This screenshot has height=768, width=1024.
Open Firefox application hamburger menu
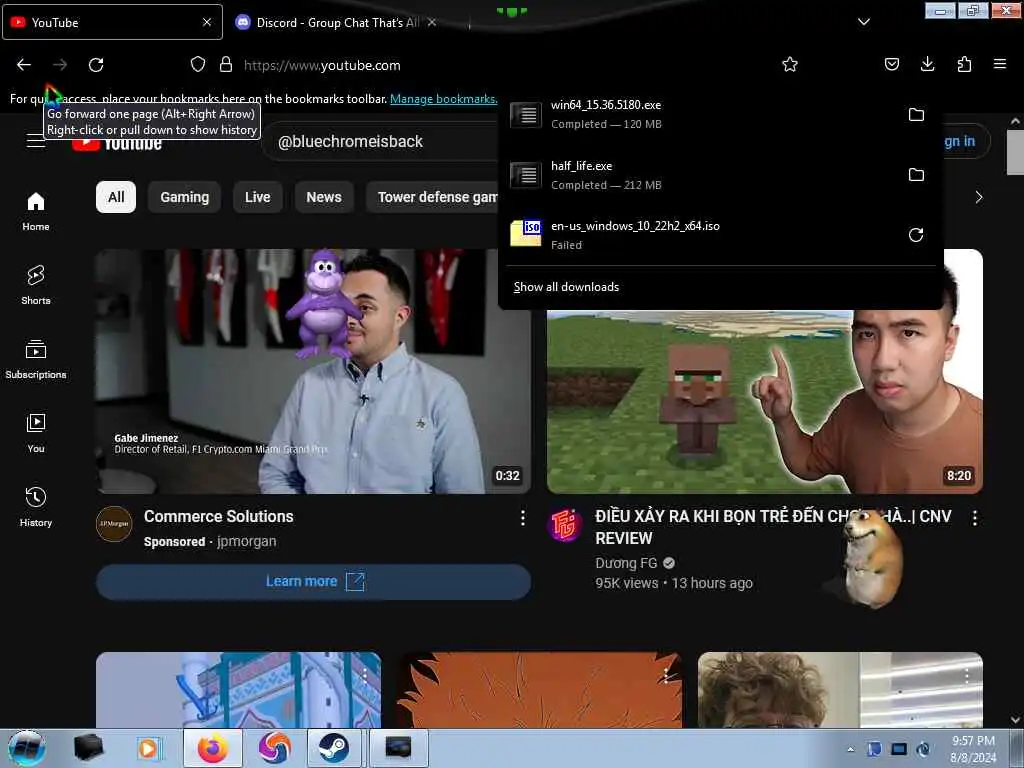click(x=1000, y=64)
